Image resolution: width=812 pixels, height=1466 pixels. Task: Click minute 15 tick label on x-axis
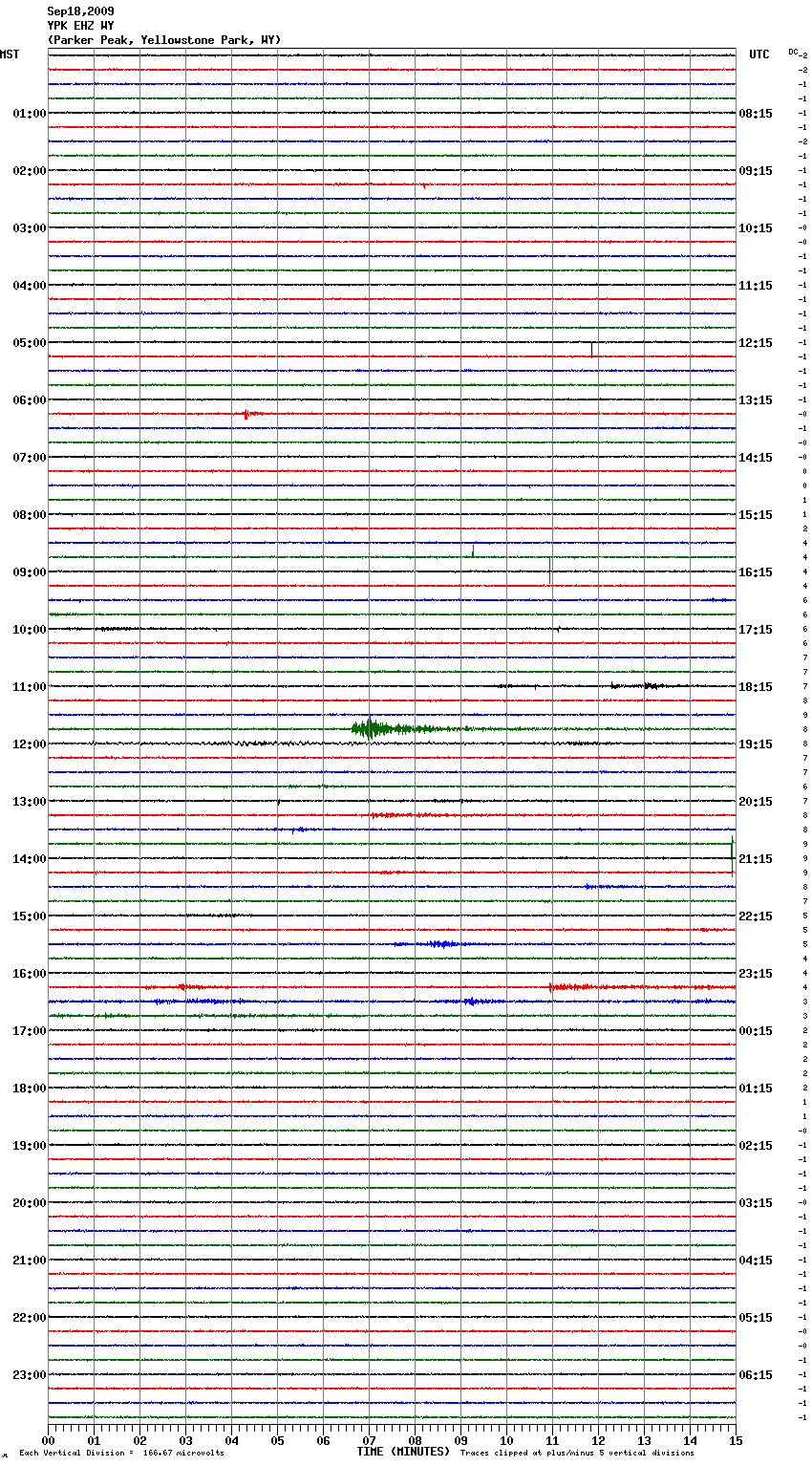[736, 1440]
